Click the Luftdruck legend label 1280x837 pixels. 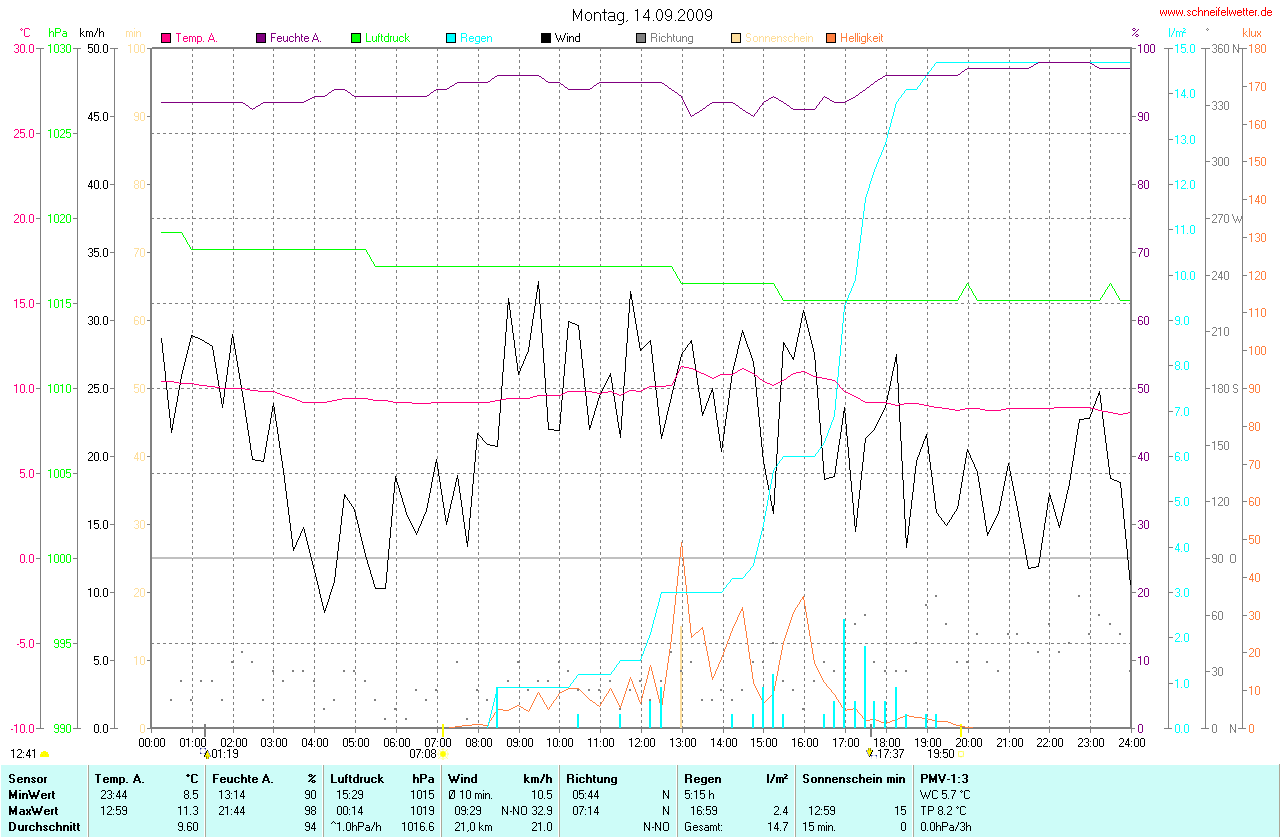point(388,38)
